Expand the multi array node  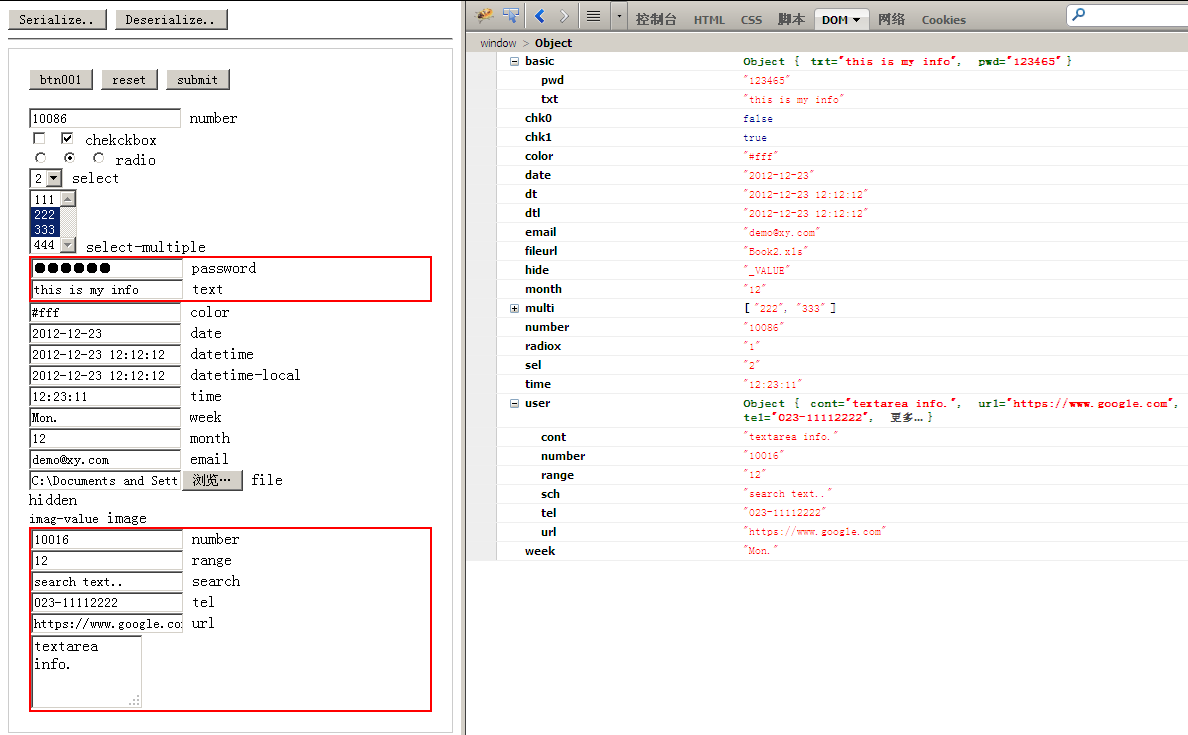(x=515, y=308)
